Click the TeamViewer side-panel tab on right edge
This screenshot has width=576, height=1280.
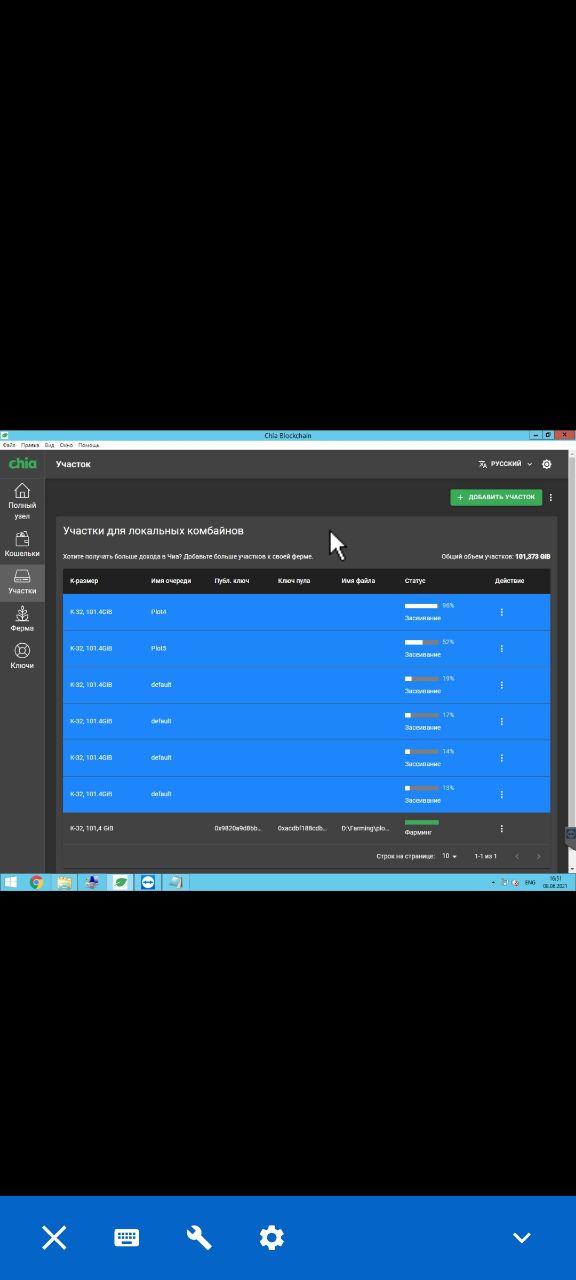(571, 836)
